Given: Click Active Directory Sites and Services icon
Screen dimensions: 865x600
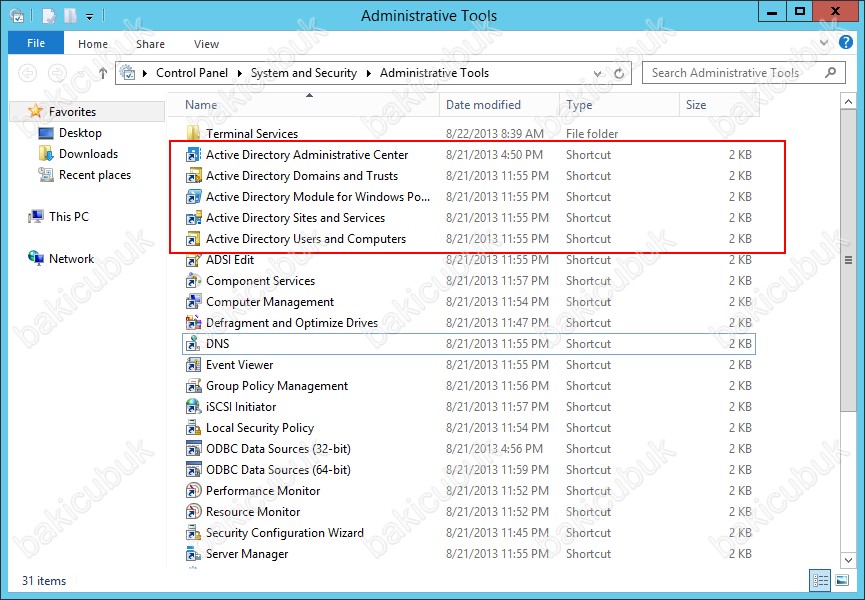Looking at the screenshot, I should tap(193, 218).
